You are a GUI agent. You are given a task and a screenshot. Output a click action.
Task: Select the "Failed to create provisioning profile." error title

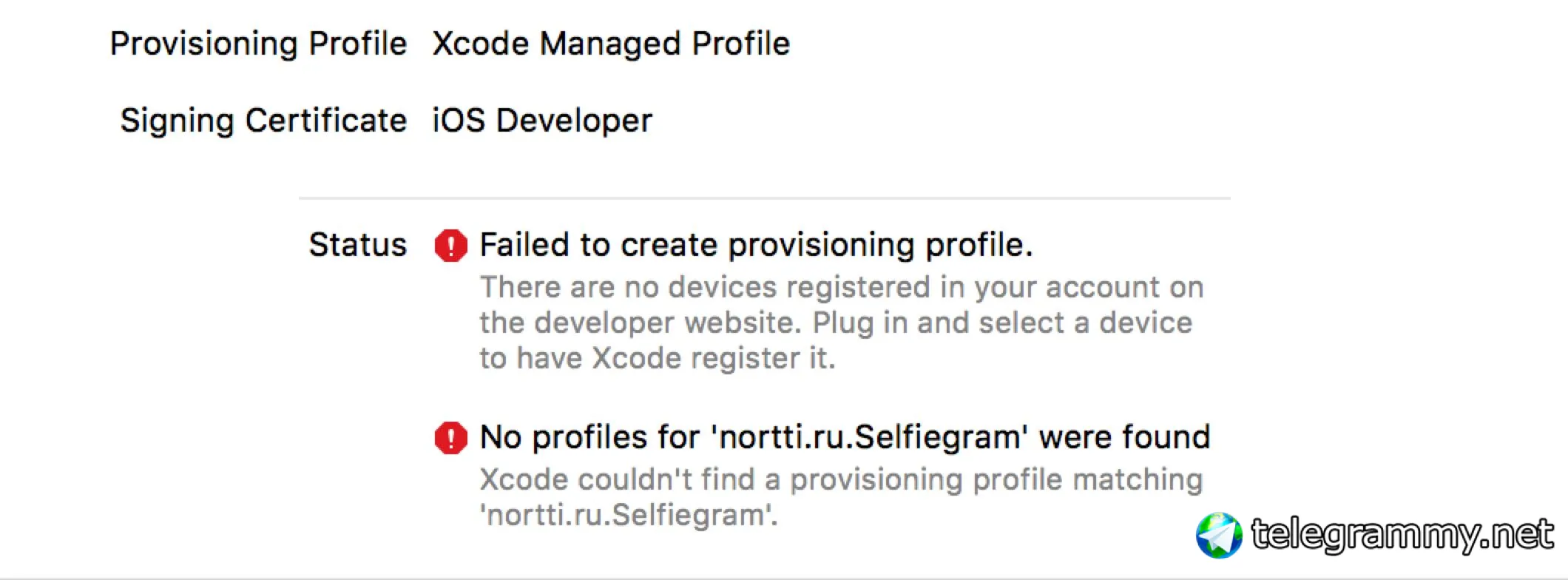(756, 245)
